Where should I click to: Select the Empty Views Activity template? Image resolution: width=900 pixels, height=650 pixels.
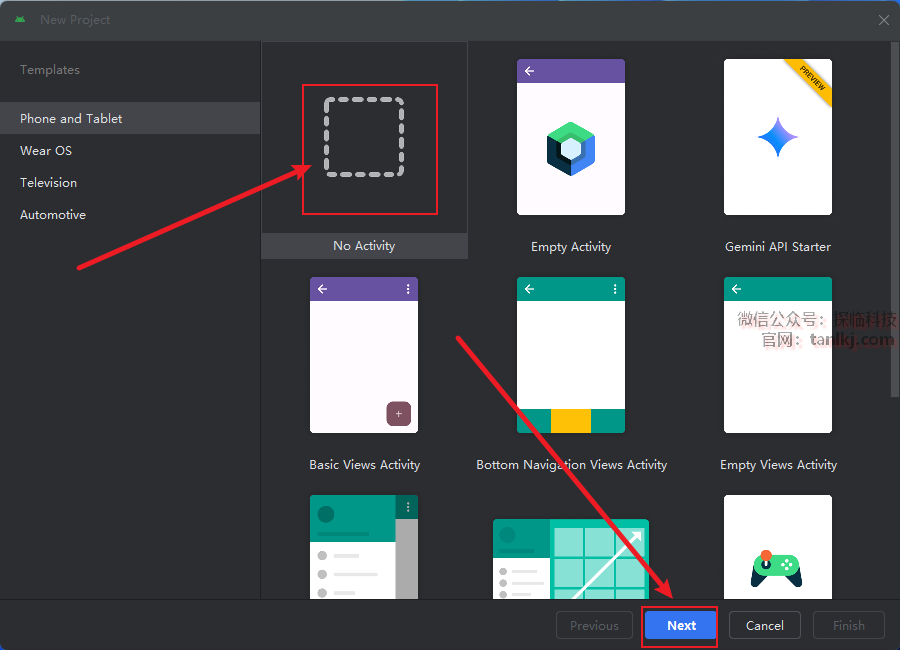pos(777,355)
